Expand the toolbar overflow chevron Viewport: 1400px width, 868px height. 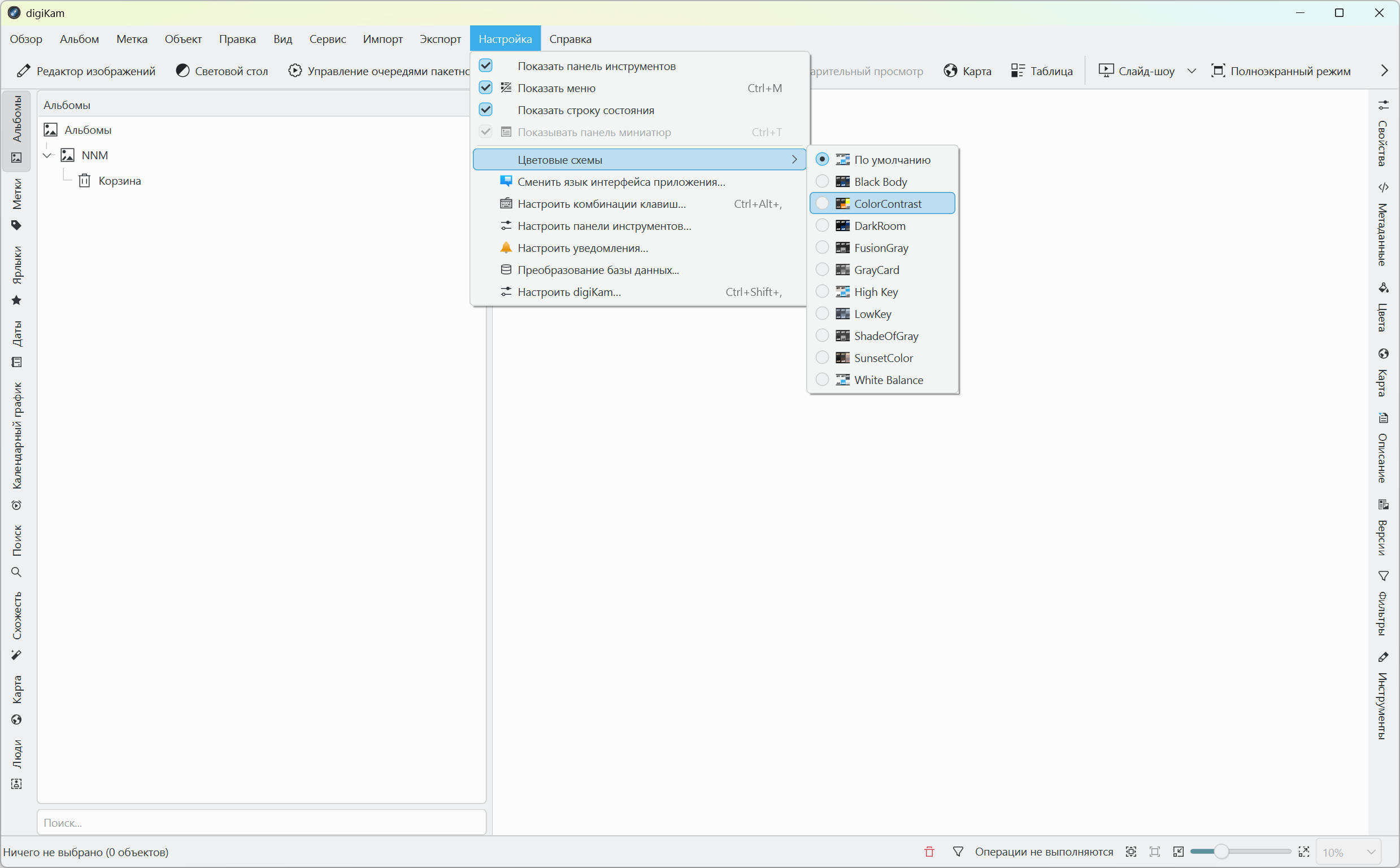coord(1385,71)
